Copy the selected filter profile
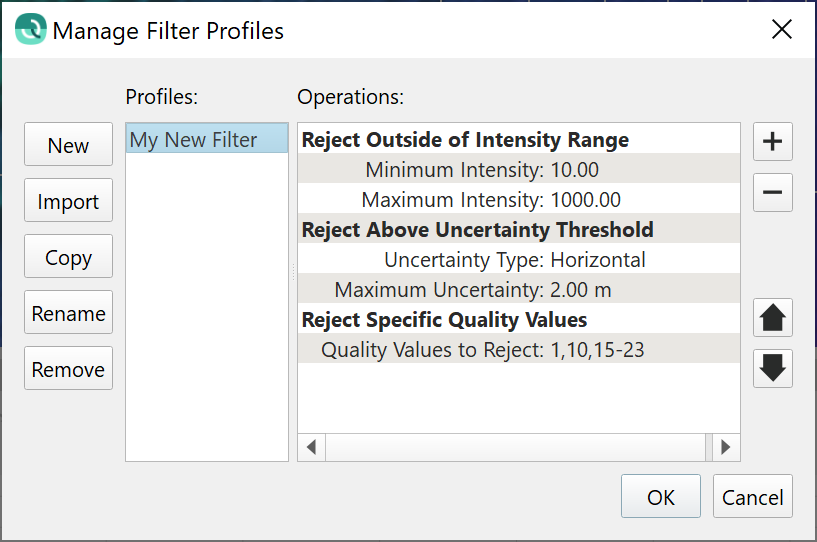Viewport: 817px width, 542px height. point(68,258)
